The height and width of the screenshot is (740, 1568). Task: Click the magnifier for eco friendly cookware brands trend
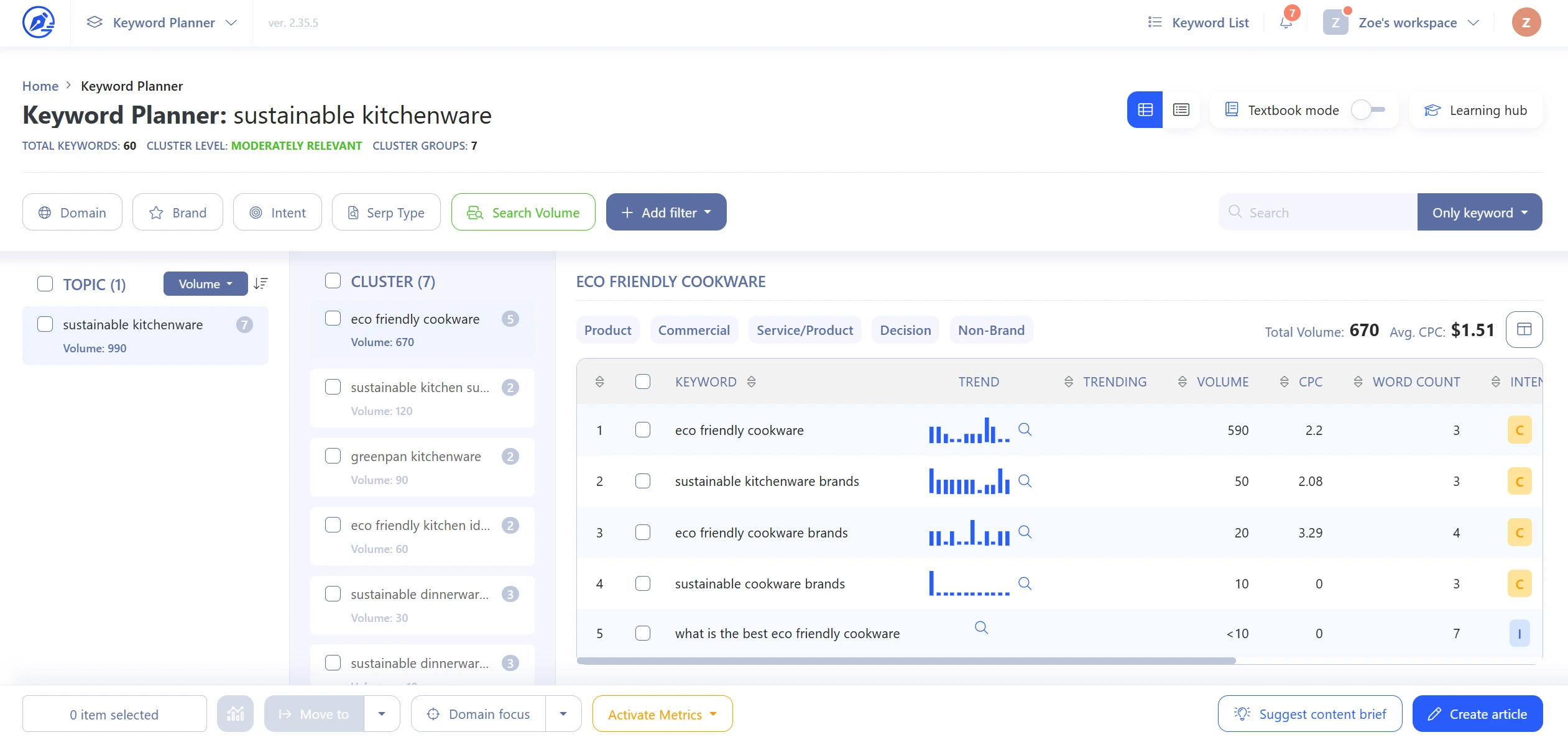point(1025,532)
